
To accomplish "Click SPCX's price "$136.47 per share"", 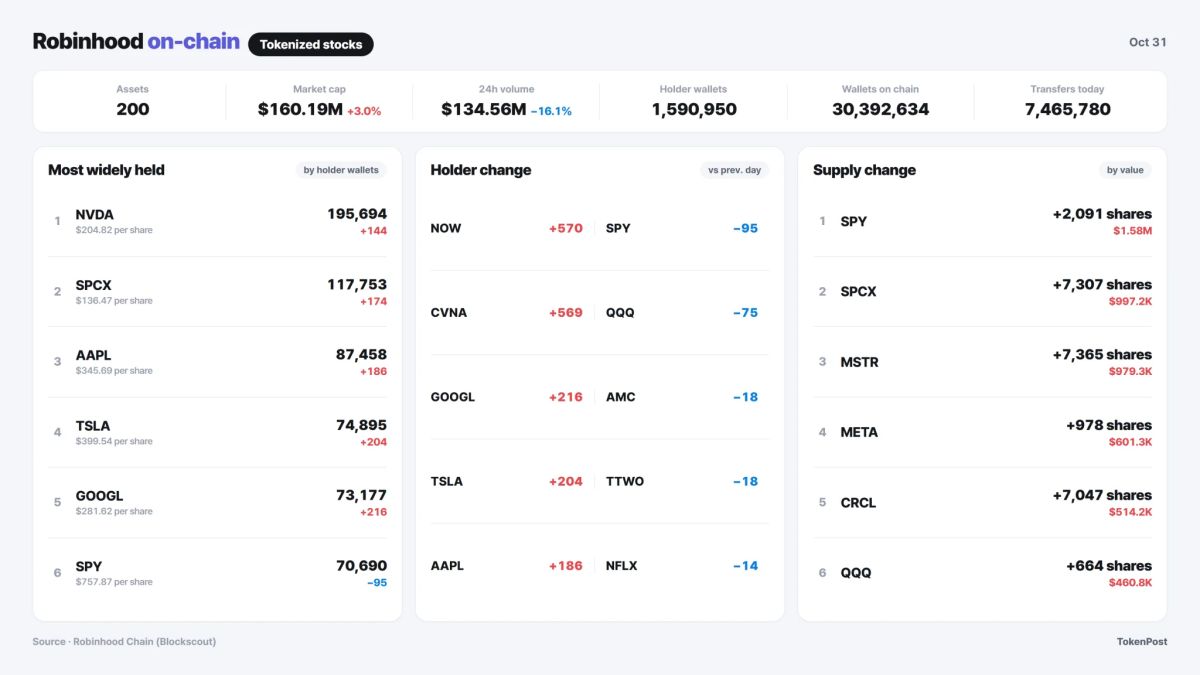I will pos(114,301).
